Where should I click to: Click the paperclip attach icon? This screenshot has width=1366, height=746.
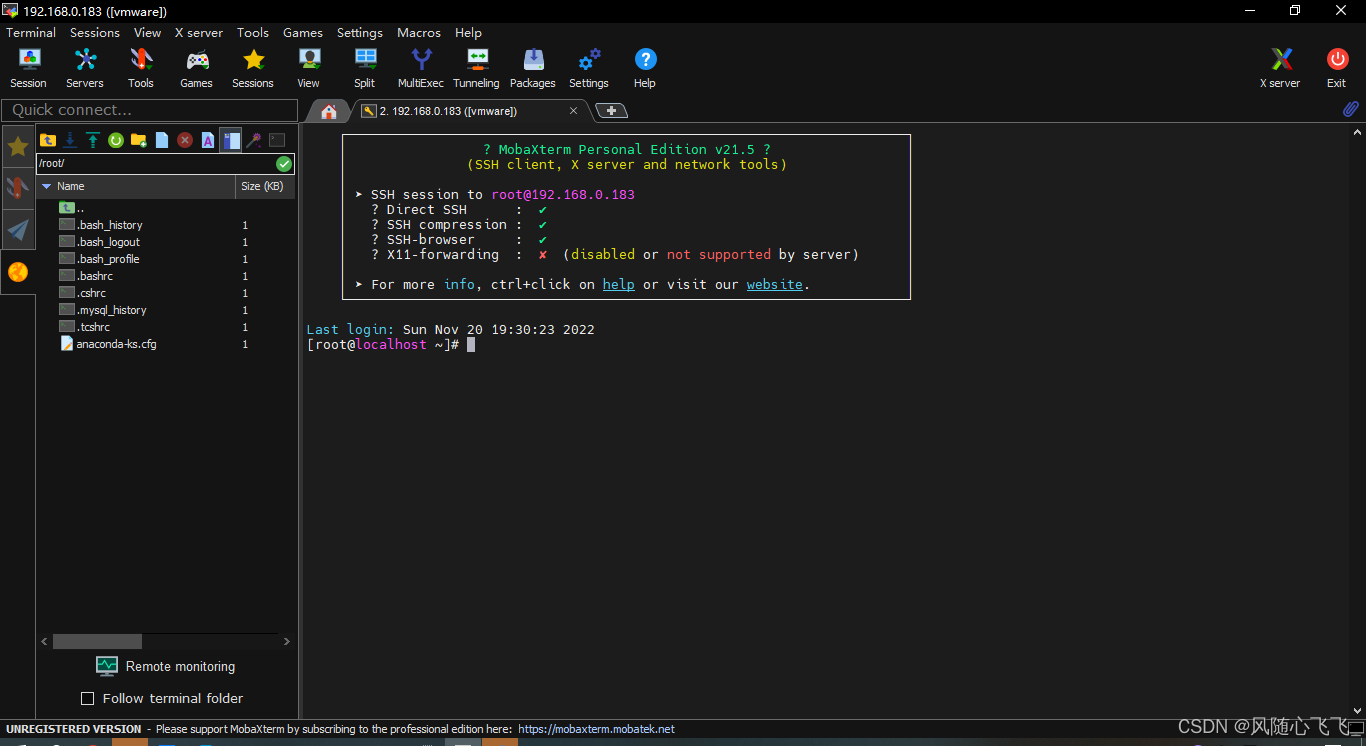(1351, 110)
